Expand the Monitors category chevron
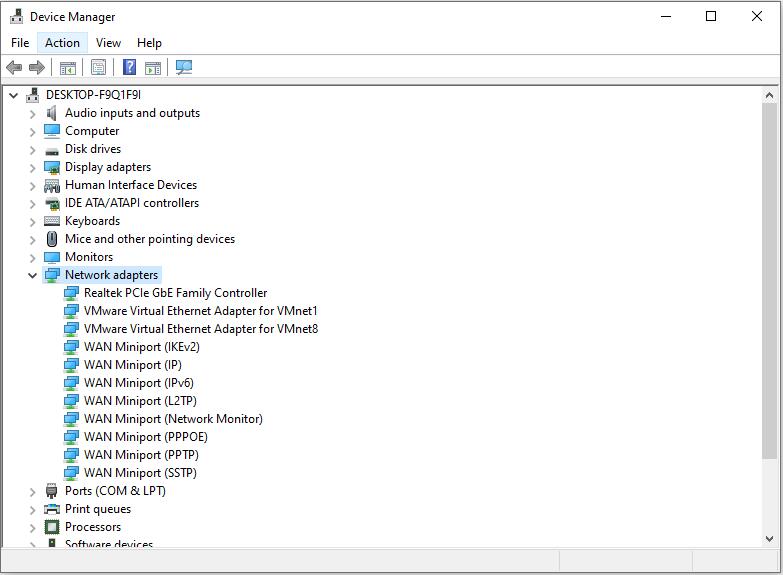The height and width of the screenshot is (575, 783). (32, 258)
